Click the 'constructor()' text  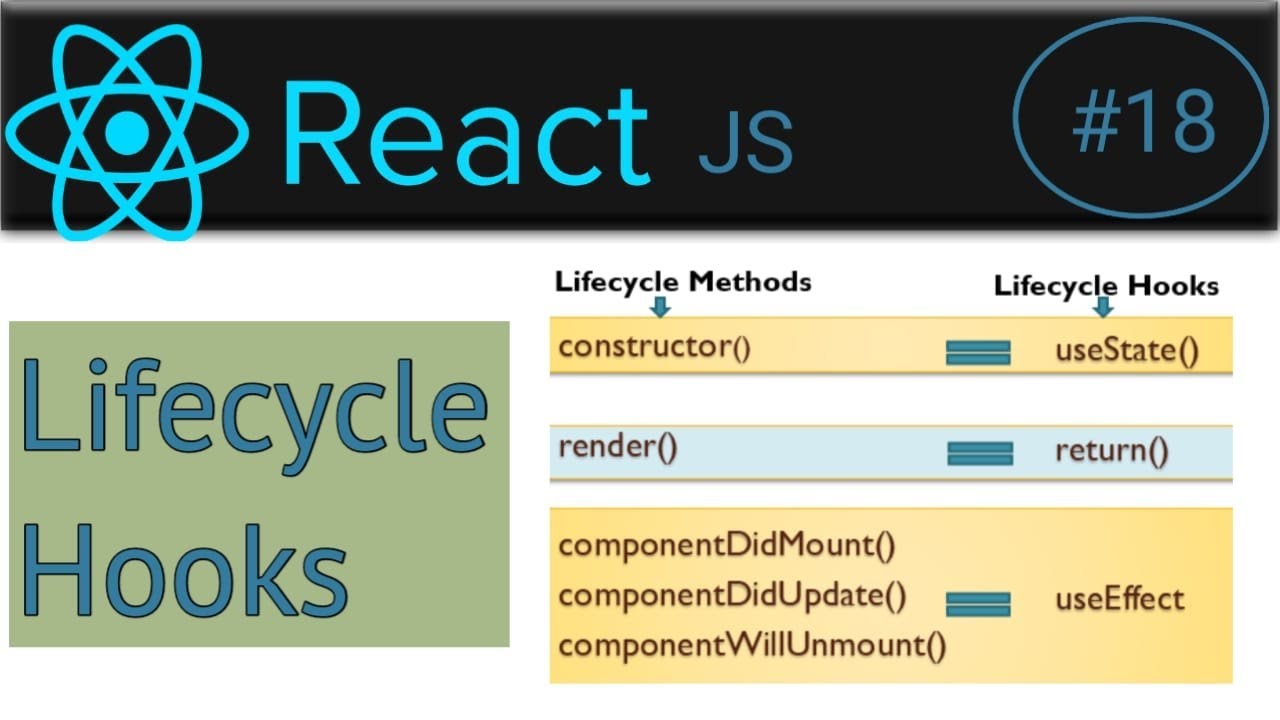(655, 347)
